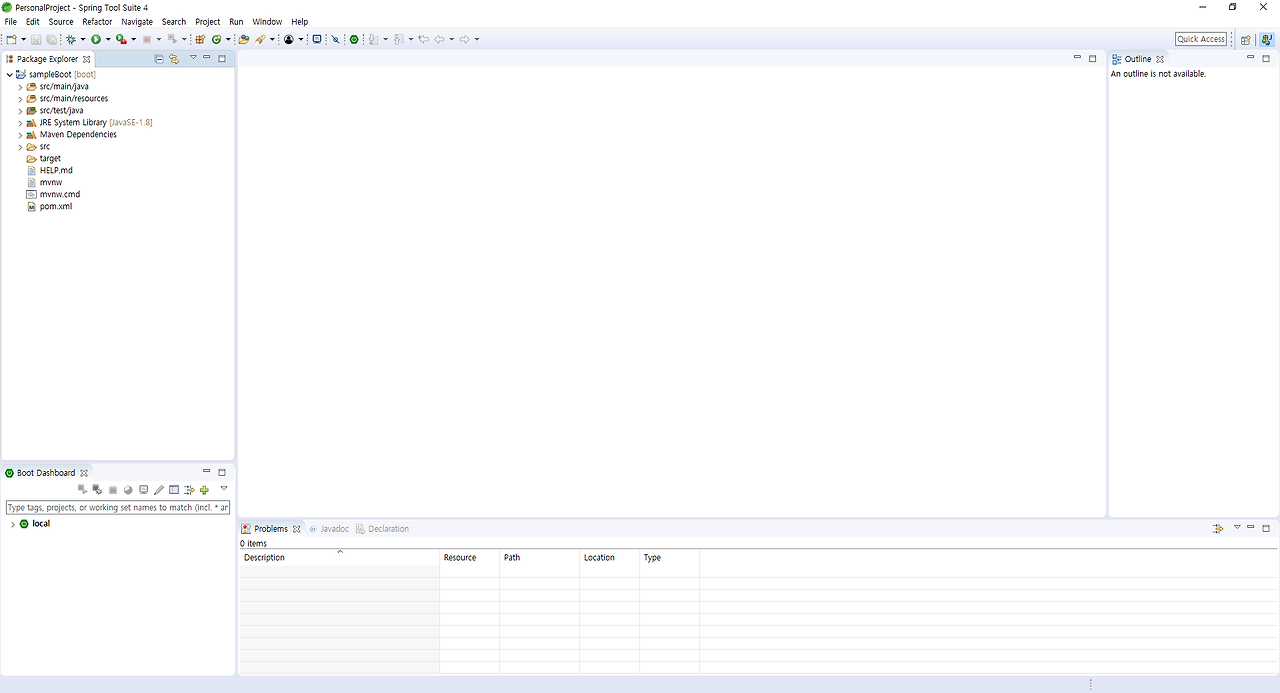Open the Source menu
The image size is (1280, 693).
pyautogui.click(x=61, y=21)
